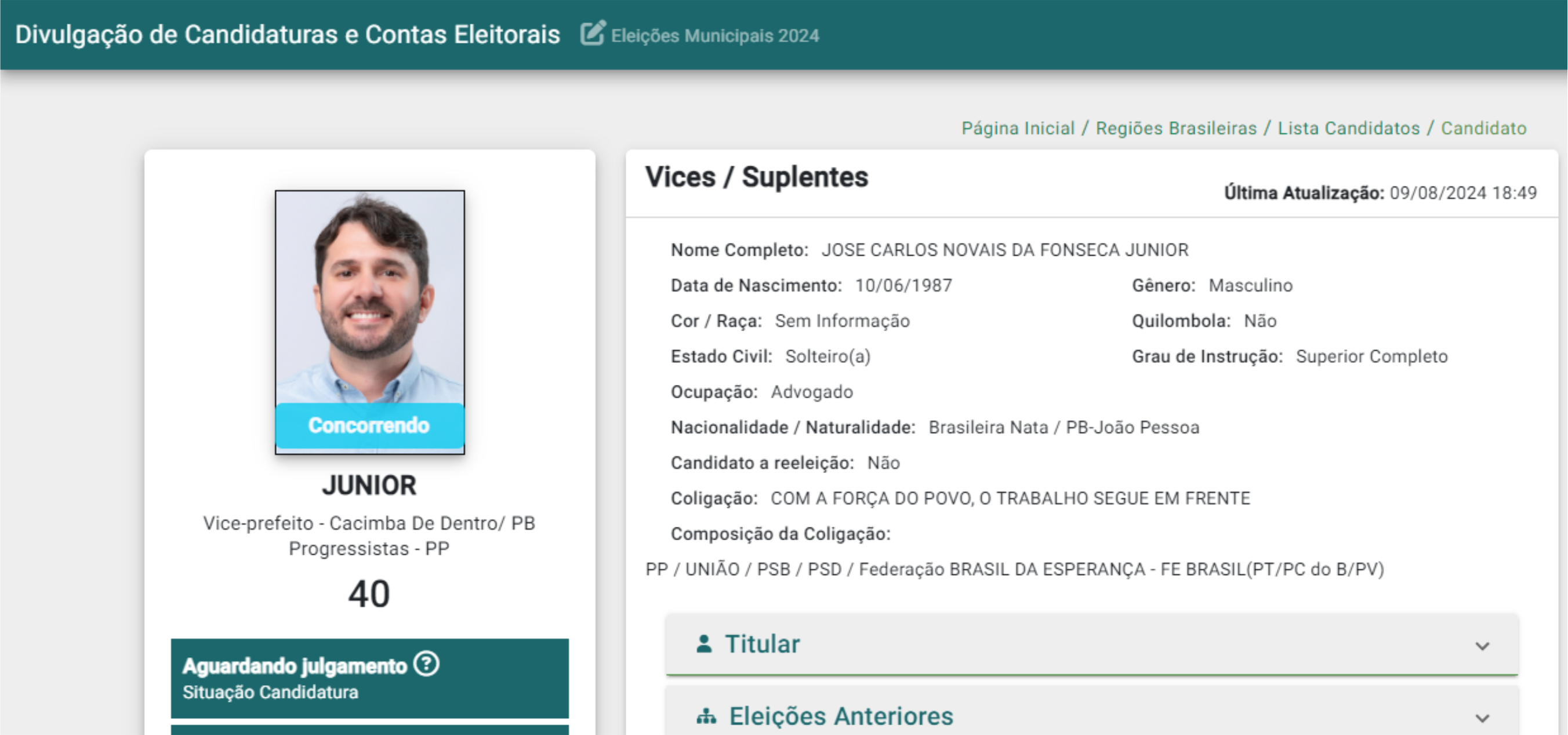Navigate to Lista Candidatos breadcrumb
This screenshot has height=735, width=1568.
click(1348, 128)
